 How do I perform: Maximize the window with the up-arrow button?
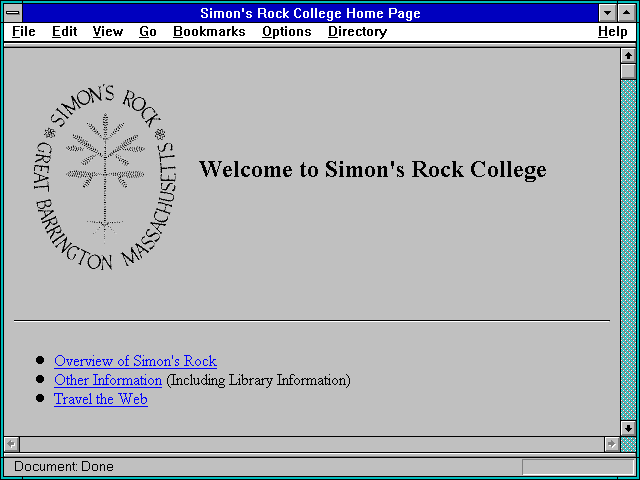tap(627, 13)
